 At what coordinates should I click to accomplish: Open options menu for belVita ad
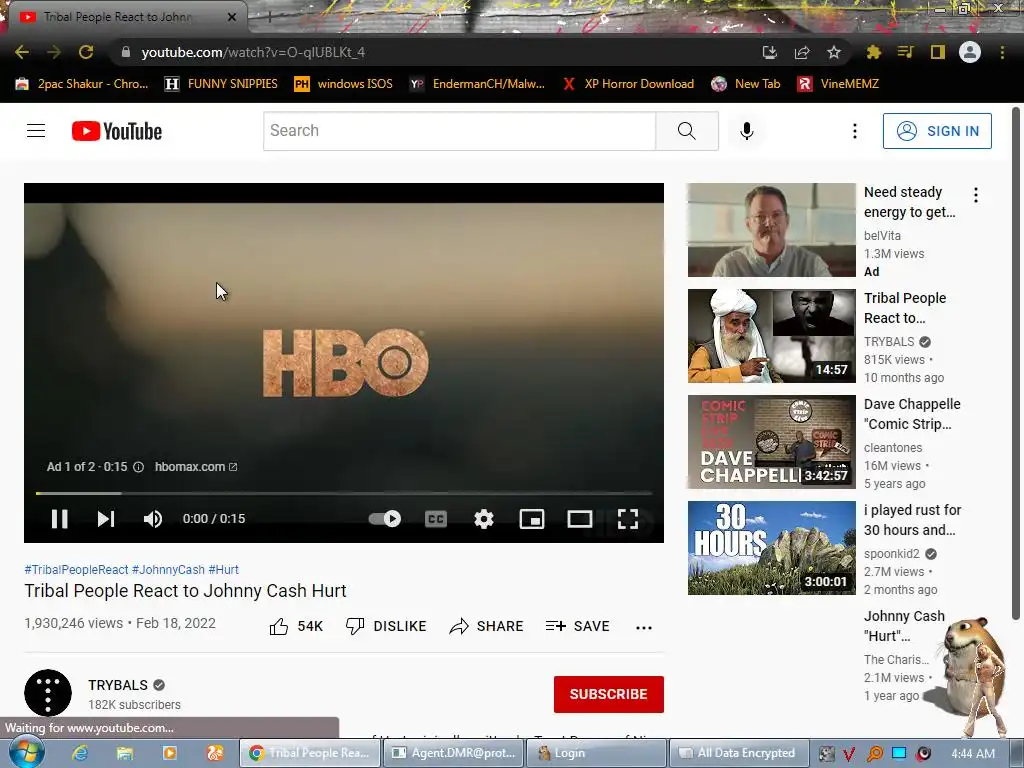pyautogui.click(x=976, y=195)
